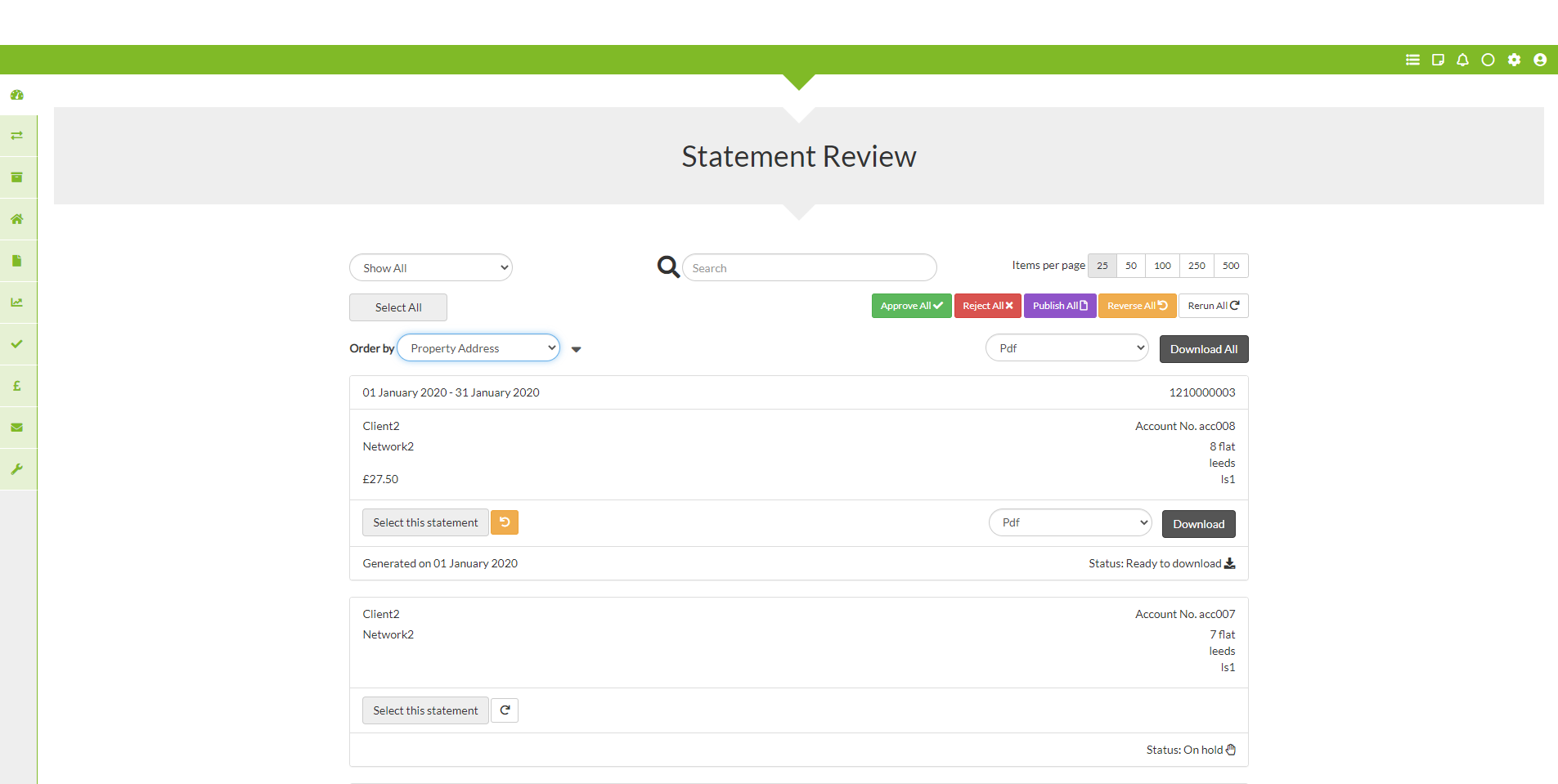Click the circle status icon in top bar
Screen dimensions: 1558x784
coord(1488,60)
